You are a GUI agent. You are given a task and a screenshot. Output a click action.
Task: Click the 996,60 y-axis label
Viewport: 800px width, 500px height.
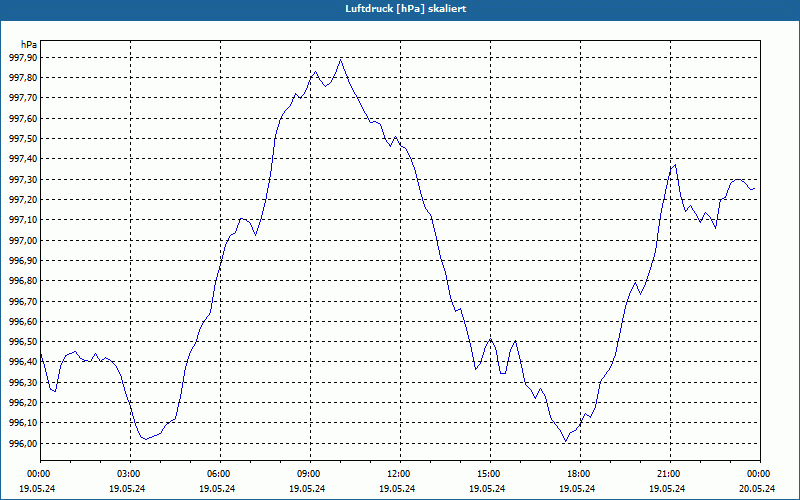tap(23, 321)
